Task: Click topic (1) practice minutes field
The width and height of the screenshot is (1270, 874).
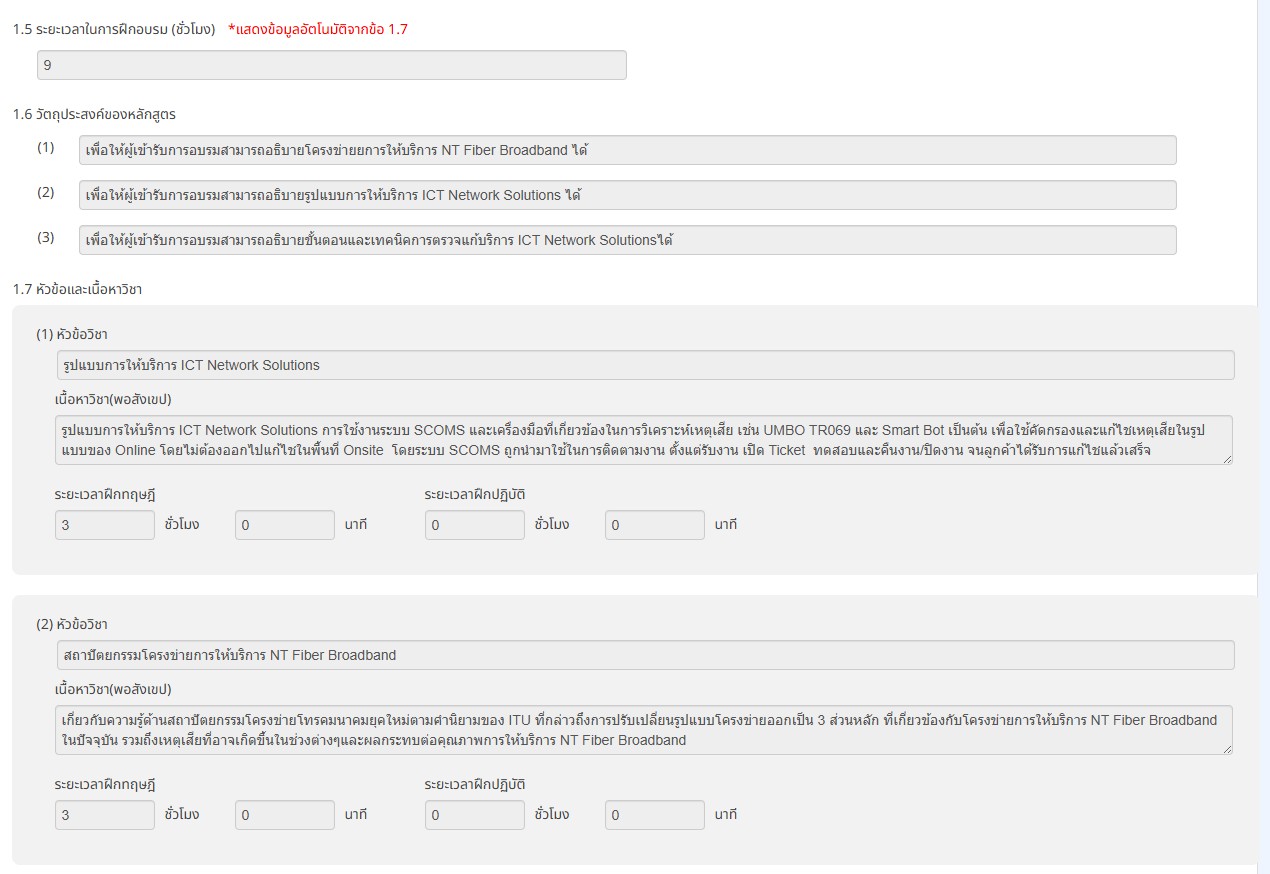Action: (x=655, y=525)
